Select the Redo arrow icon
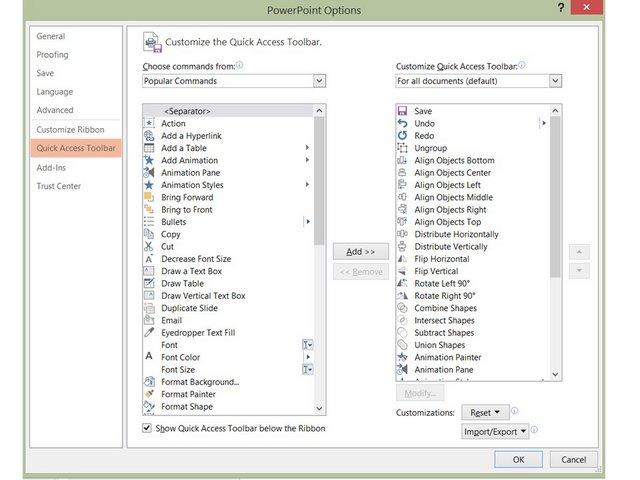This screenshot has width=640, height=480. point(402,136)
